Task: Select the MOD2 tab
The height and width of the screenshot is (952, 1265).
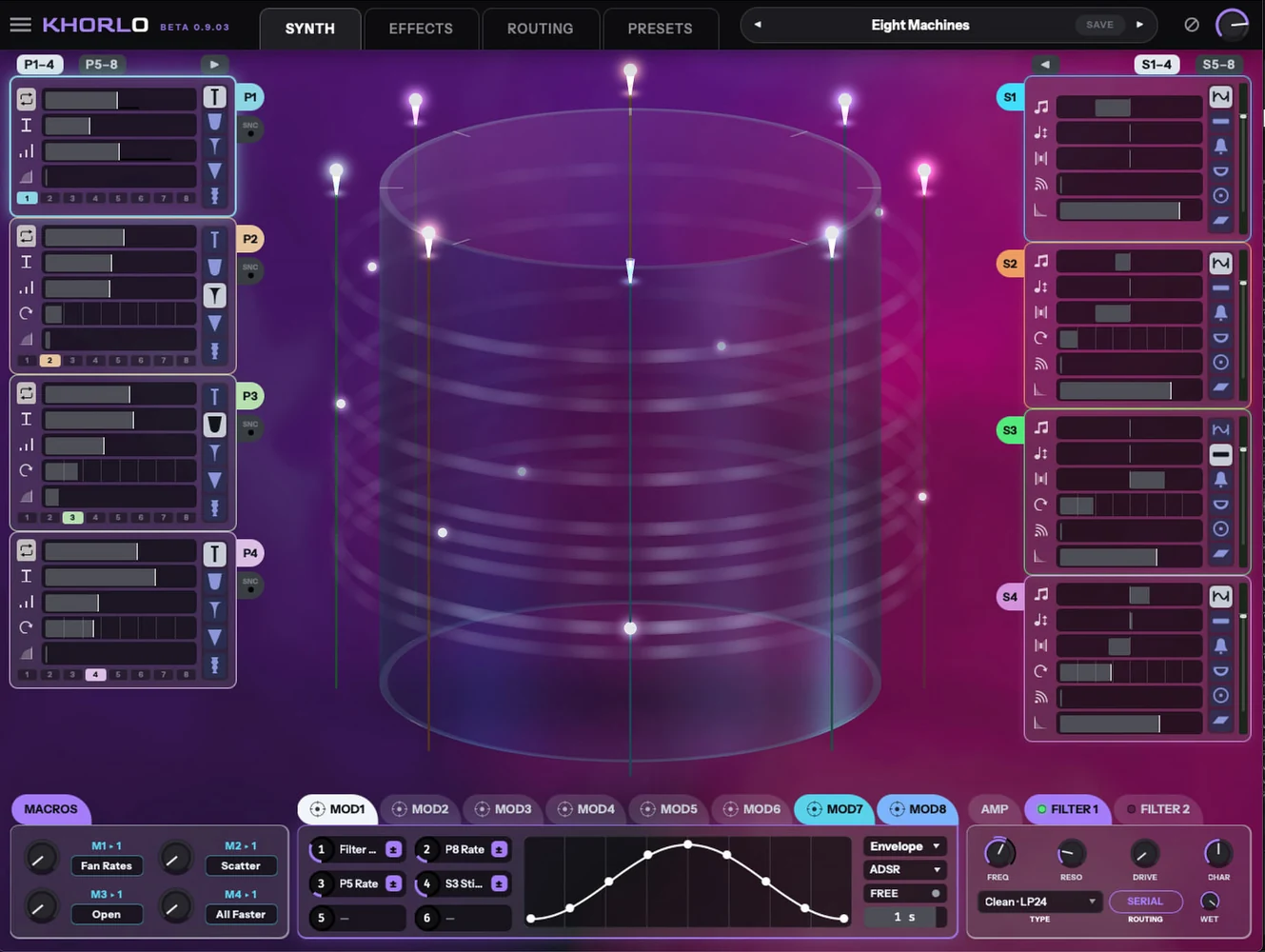Action: [x=420, y=809]
